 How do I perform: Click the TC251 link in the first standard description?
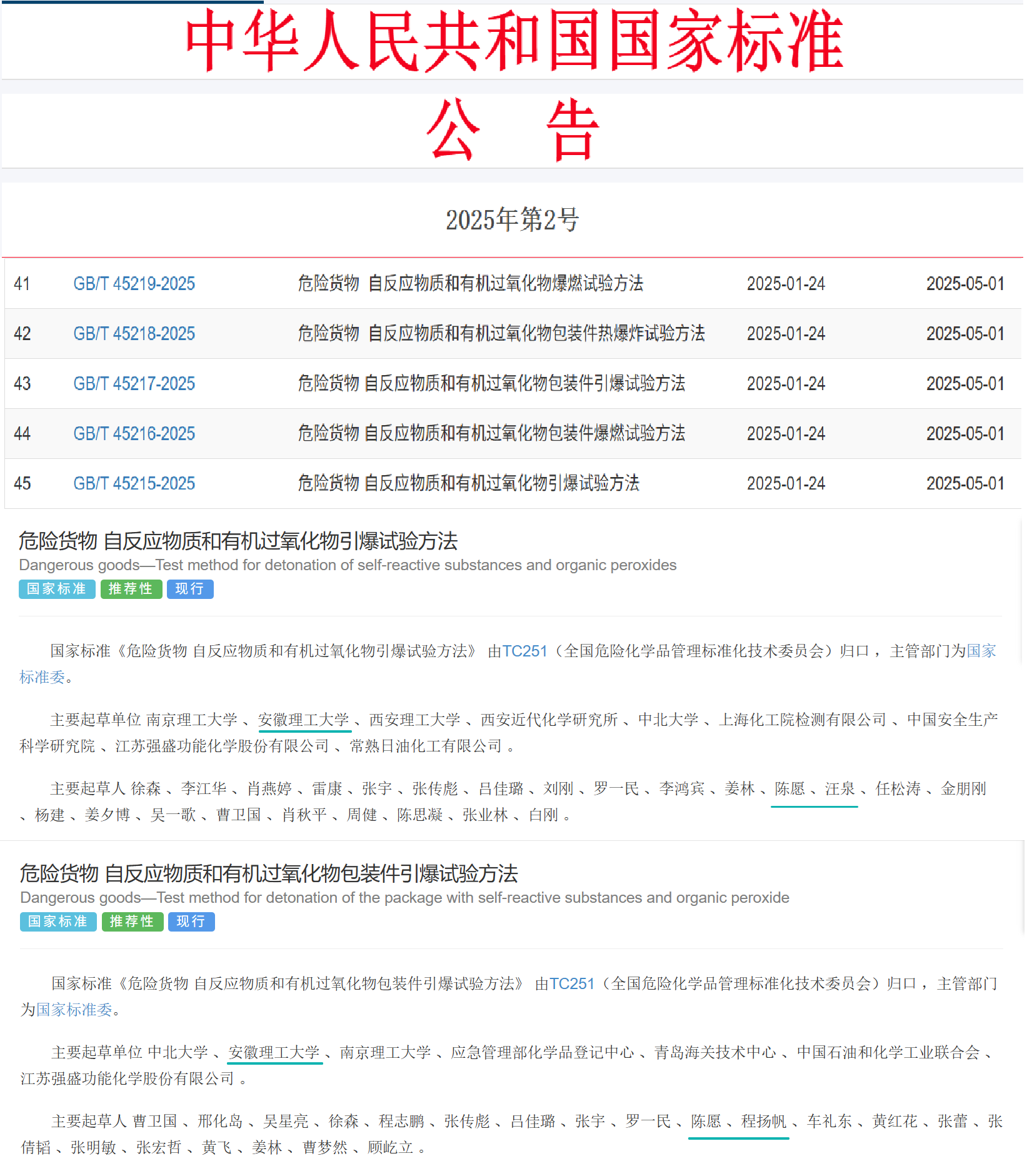(524, 651)
